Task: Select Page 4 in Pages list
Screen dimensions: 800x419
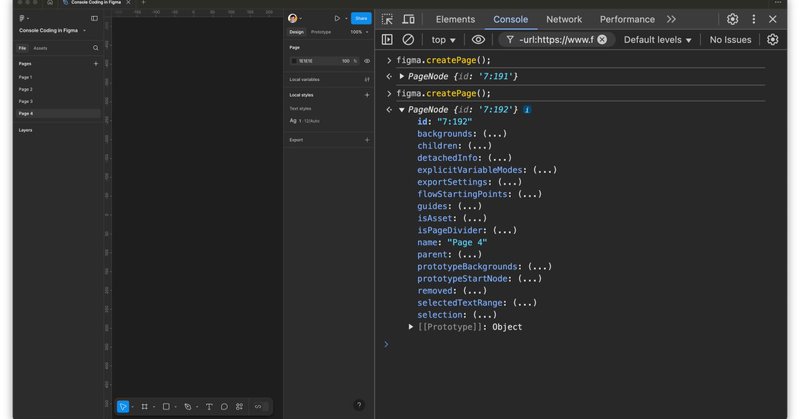Action: 57,113
